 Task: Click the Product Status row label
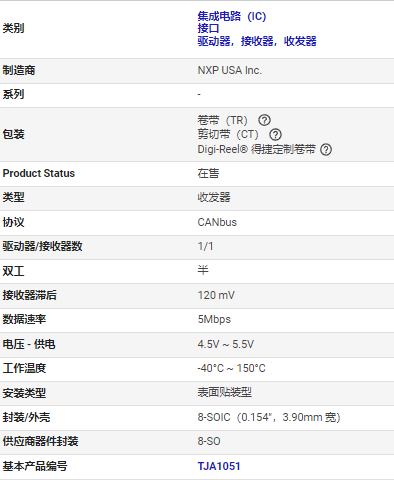(x=39, y=173)
